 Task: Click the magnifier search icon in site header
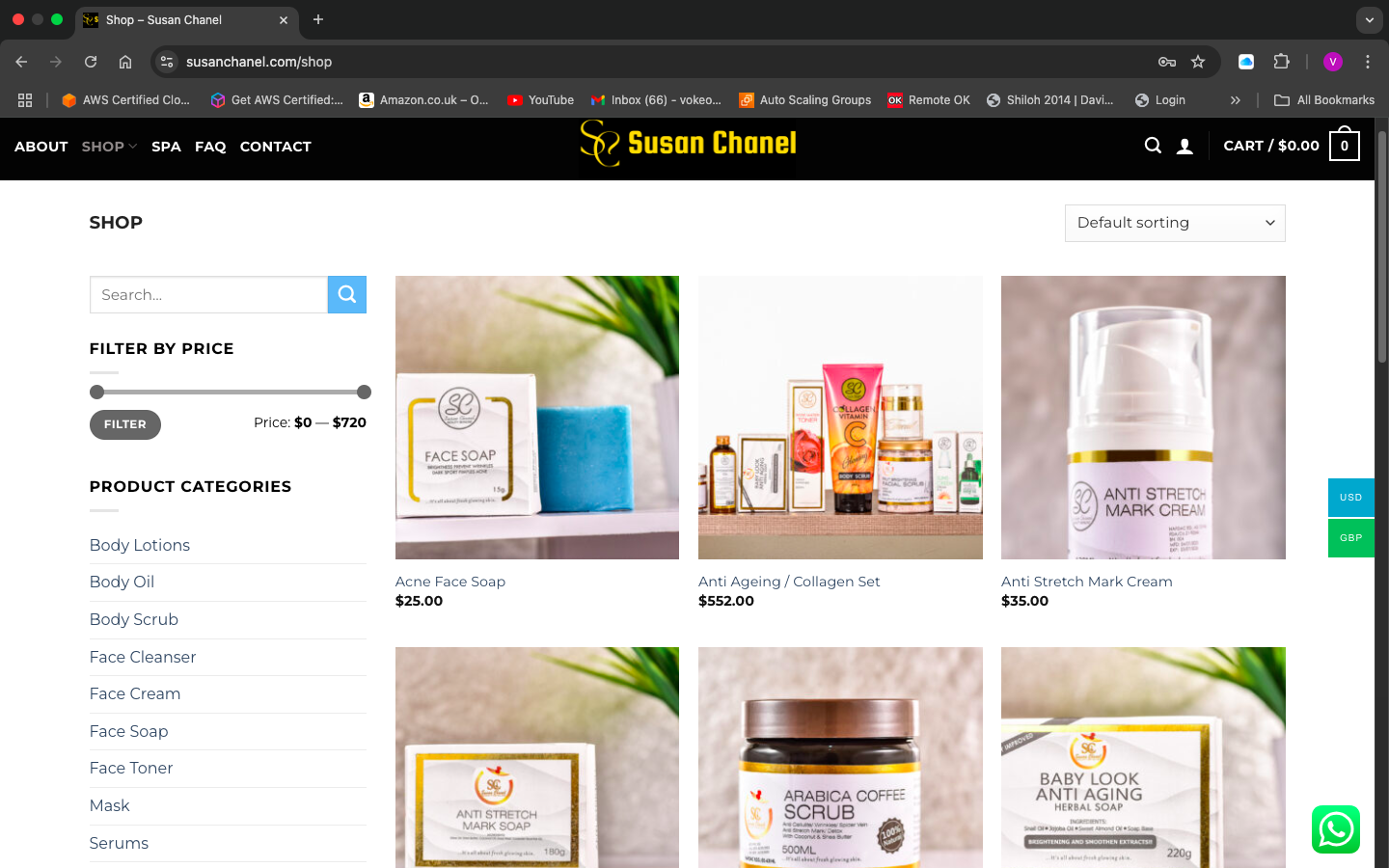(1153, 146)
